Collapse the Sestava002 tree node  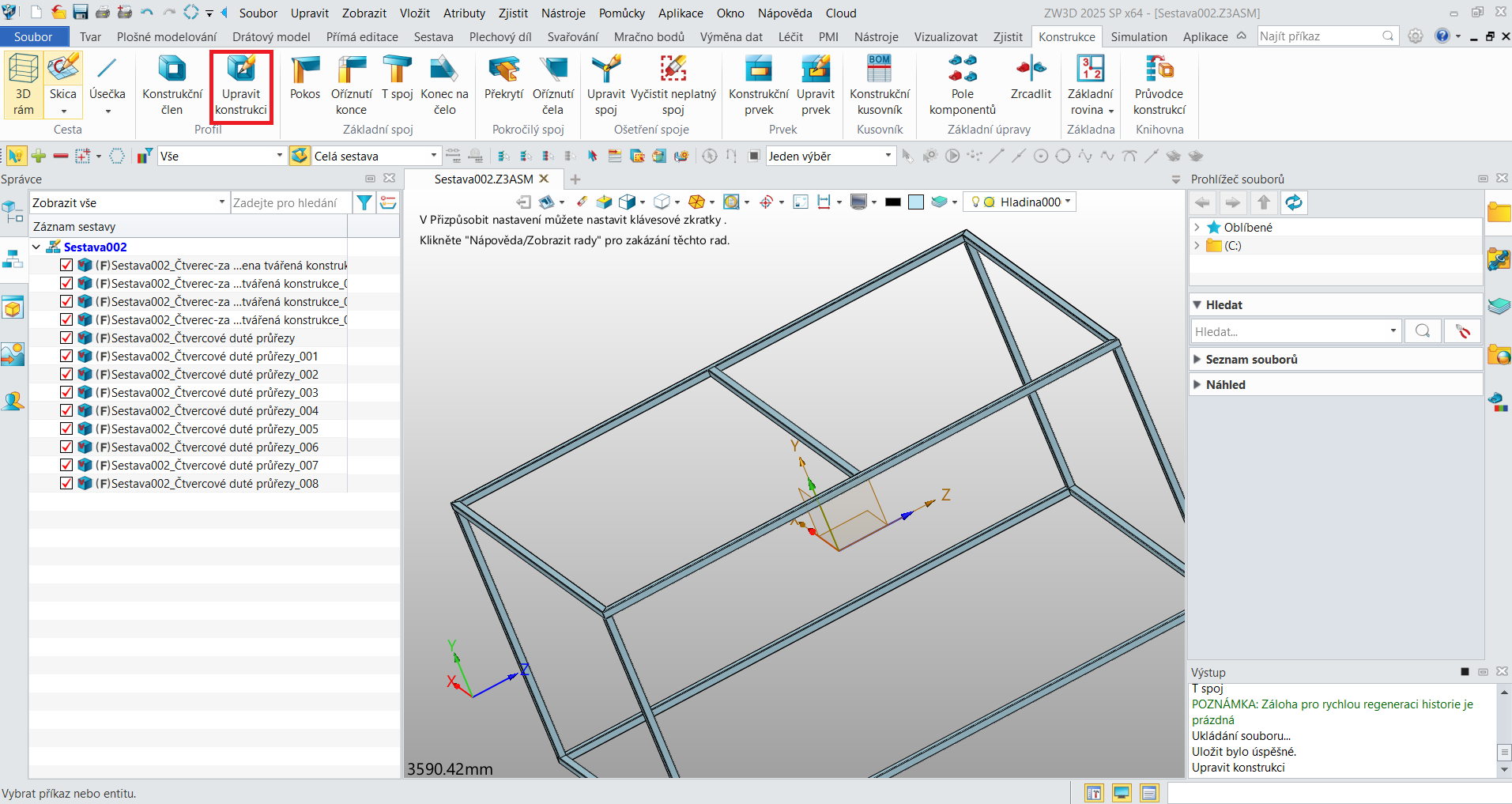[36, 247]
